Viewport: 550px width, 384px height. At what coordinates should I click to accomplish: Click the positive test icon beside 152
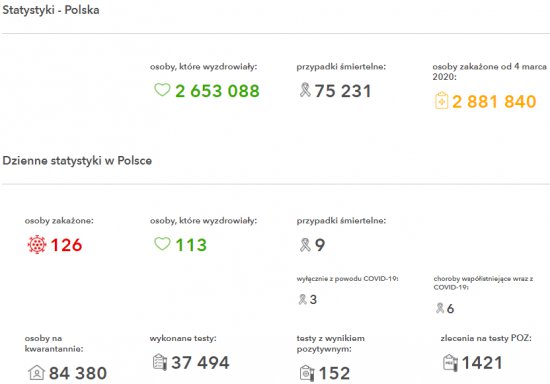(x=307, y=373)
